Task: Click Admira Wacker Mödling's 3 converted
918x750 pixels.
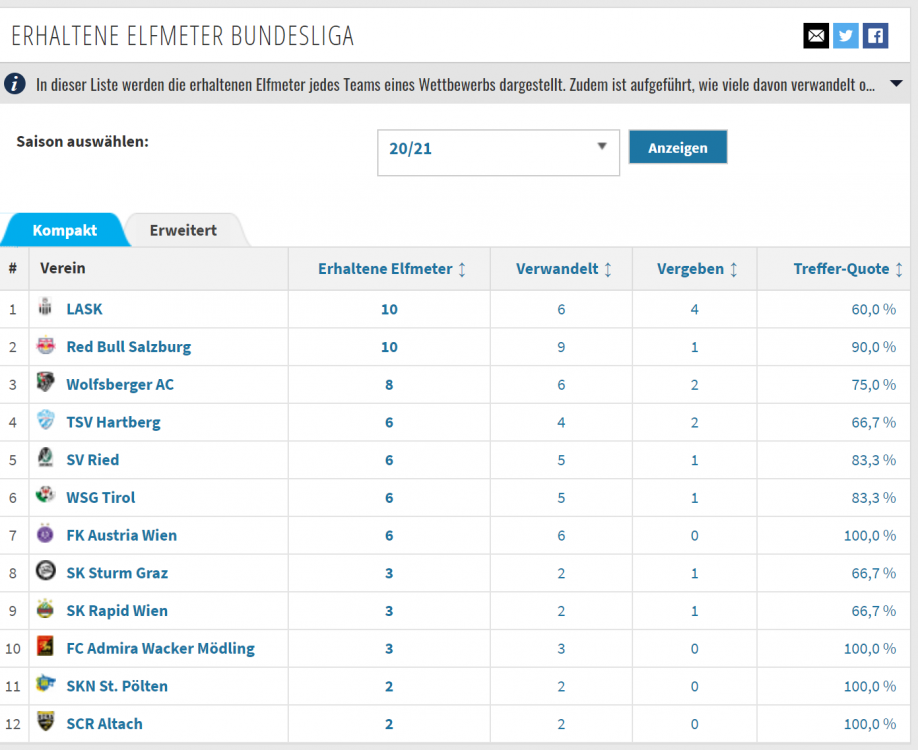Action: coord(561,649)
